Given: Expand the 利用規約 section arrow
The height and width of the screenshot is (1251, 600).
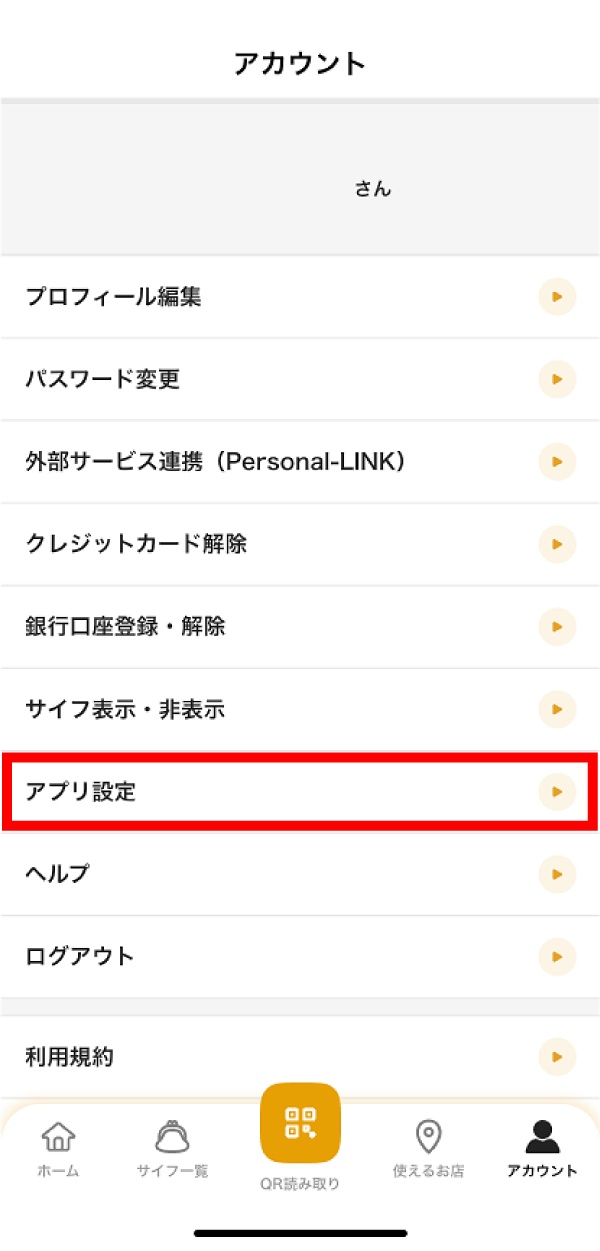Looking at the screenshot, I should pos(557,1056).
